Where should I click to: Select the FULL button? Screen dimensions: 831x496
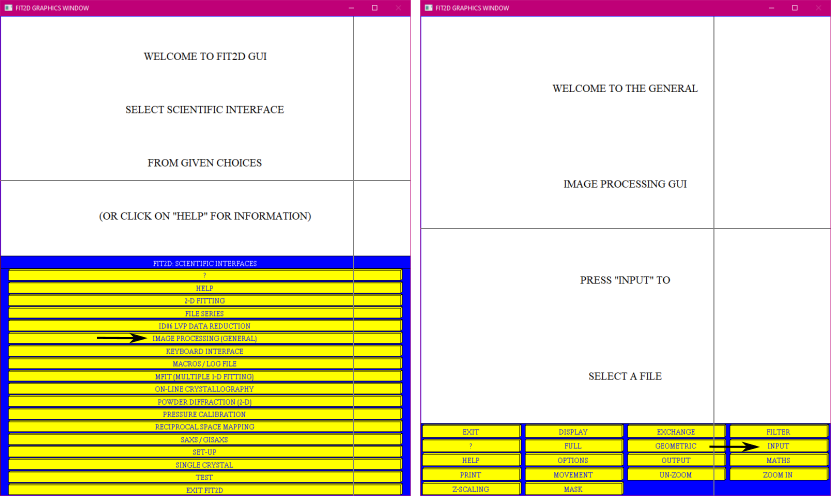pos(573,446)
